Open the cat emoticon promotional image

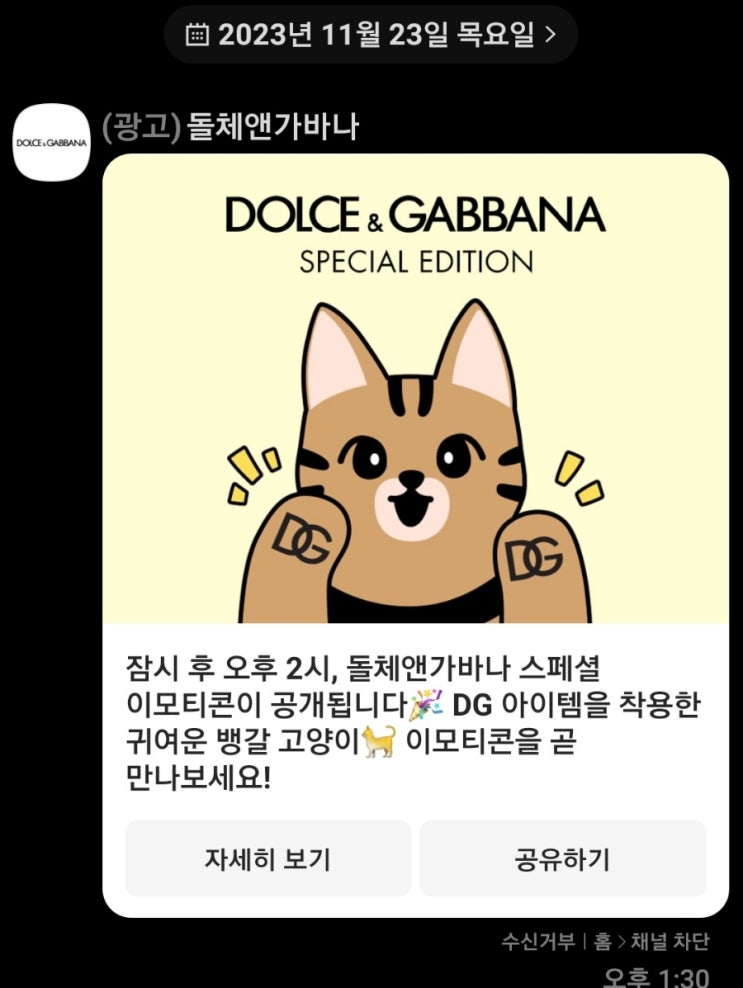pos(415,388)
